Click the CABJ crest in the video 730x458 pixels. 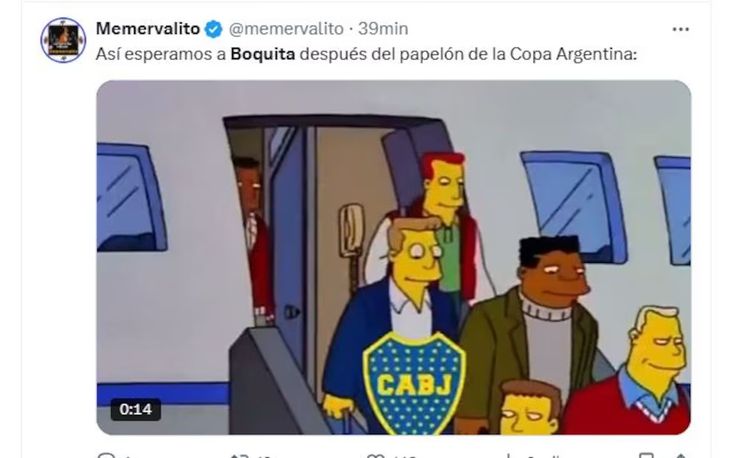click(414, 383)
